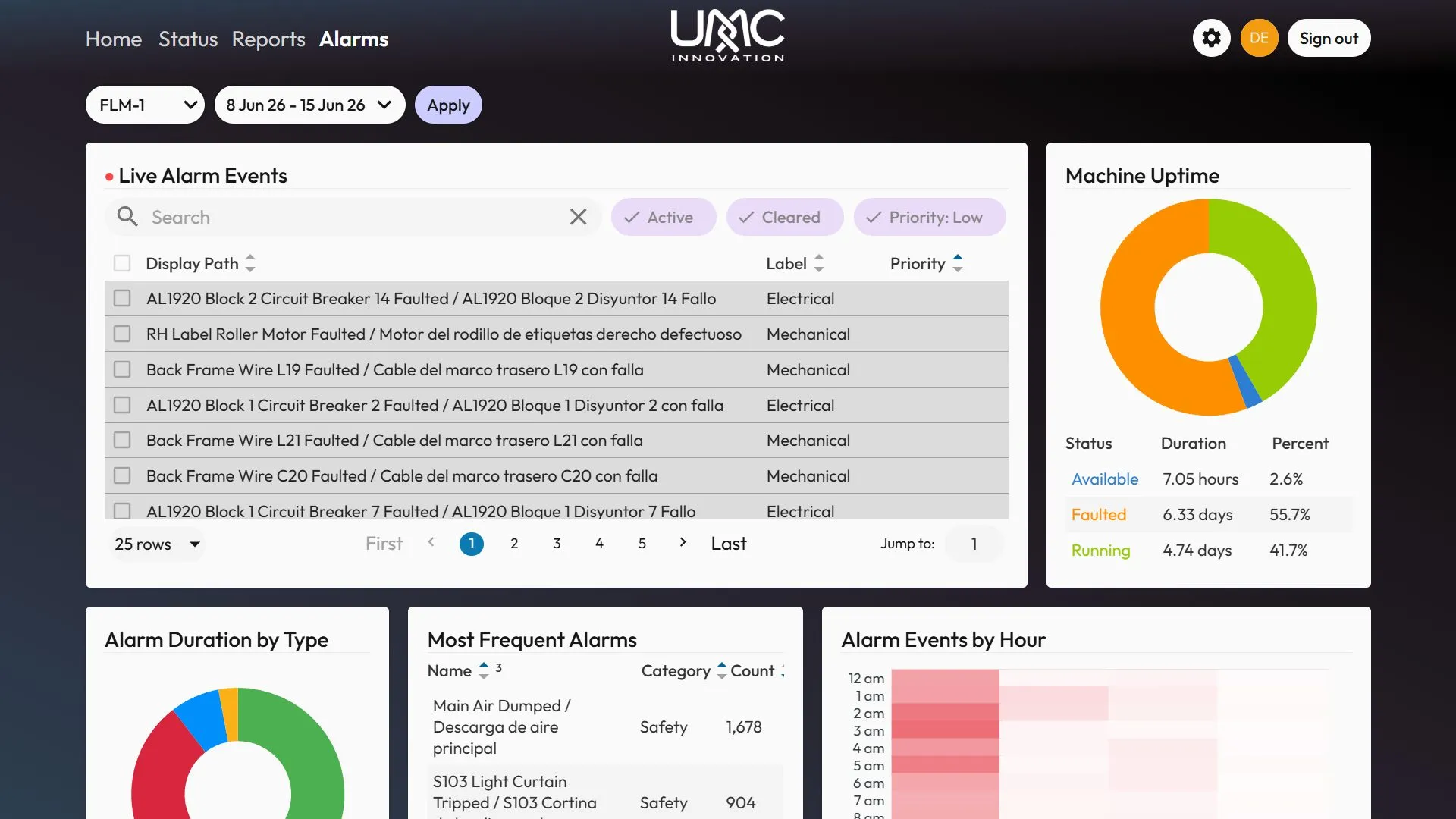Open the Status page
This screenshot has height=819, width=1456.
point(188,39)
